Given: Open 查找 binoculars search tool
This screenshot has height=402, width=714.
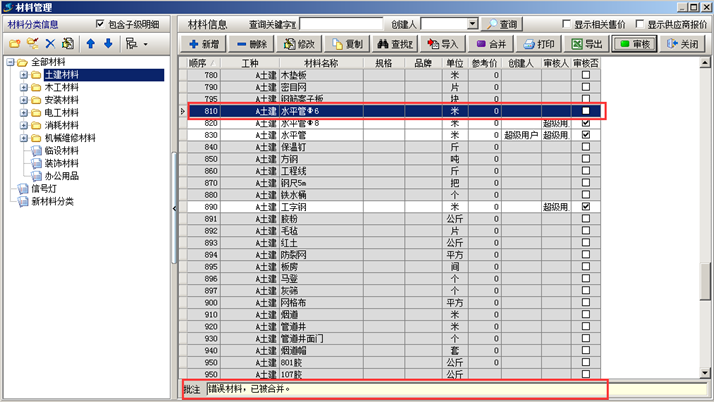Looking at the screenshot, I should pyautogui.click(x=395, y=45).
